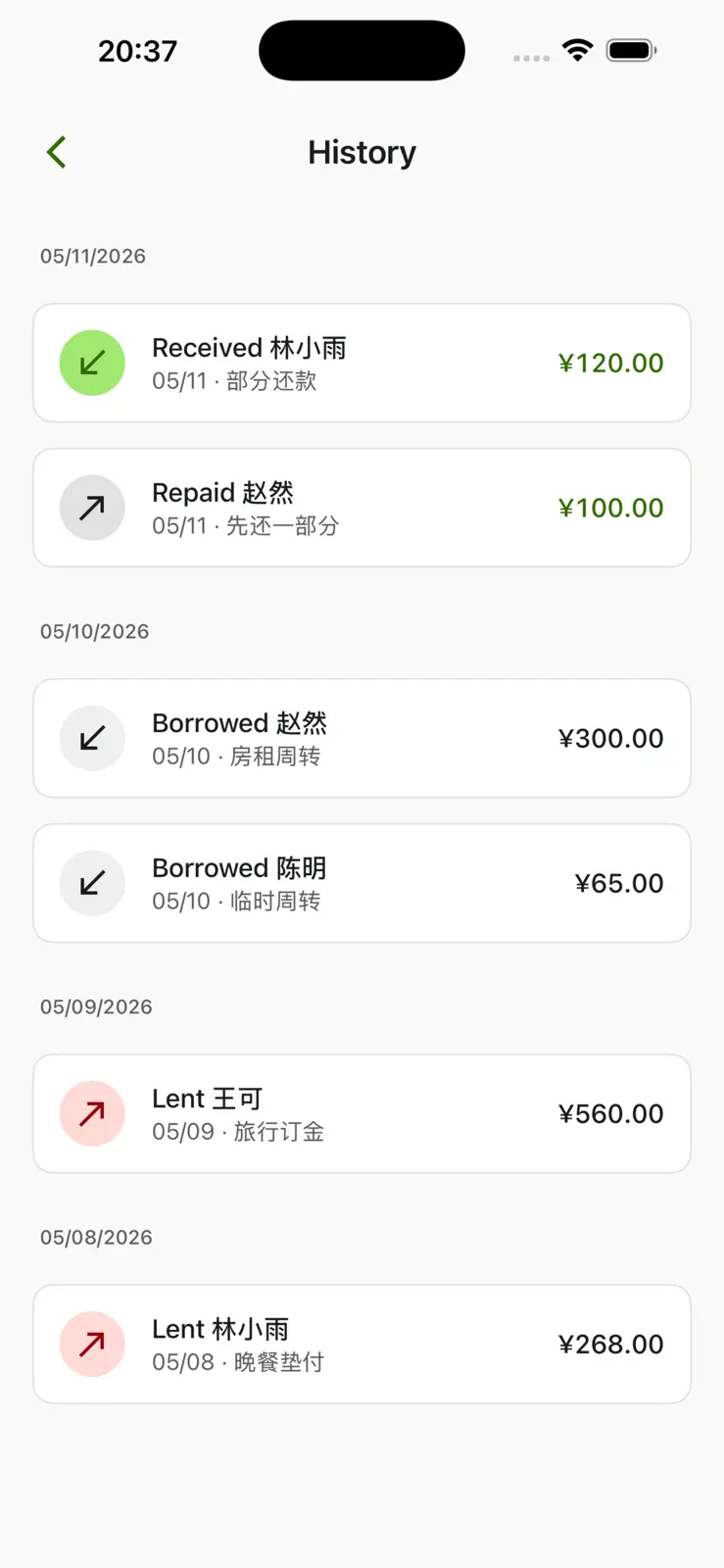Tap the 05/10/2026 section header
The width and height of the screenshot is (724, 1568).
[x=95, y=631]
